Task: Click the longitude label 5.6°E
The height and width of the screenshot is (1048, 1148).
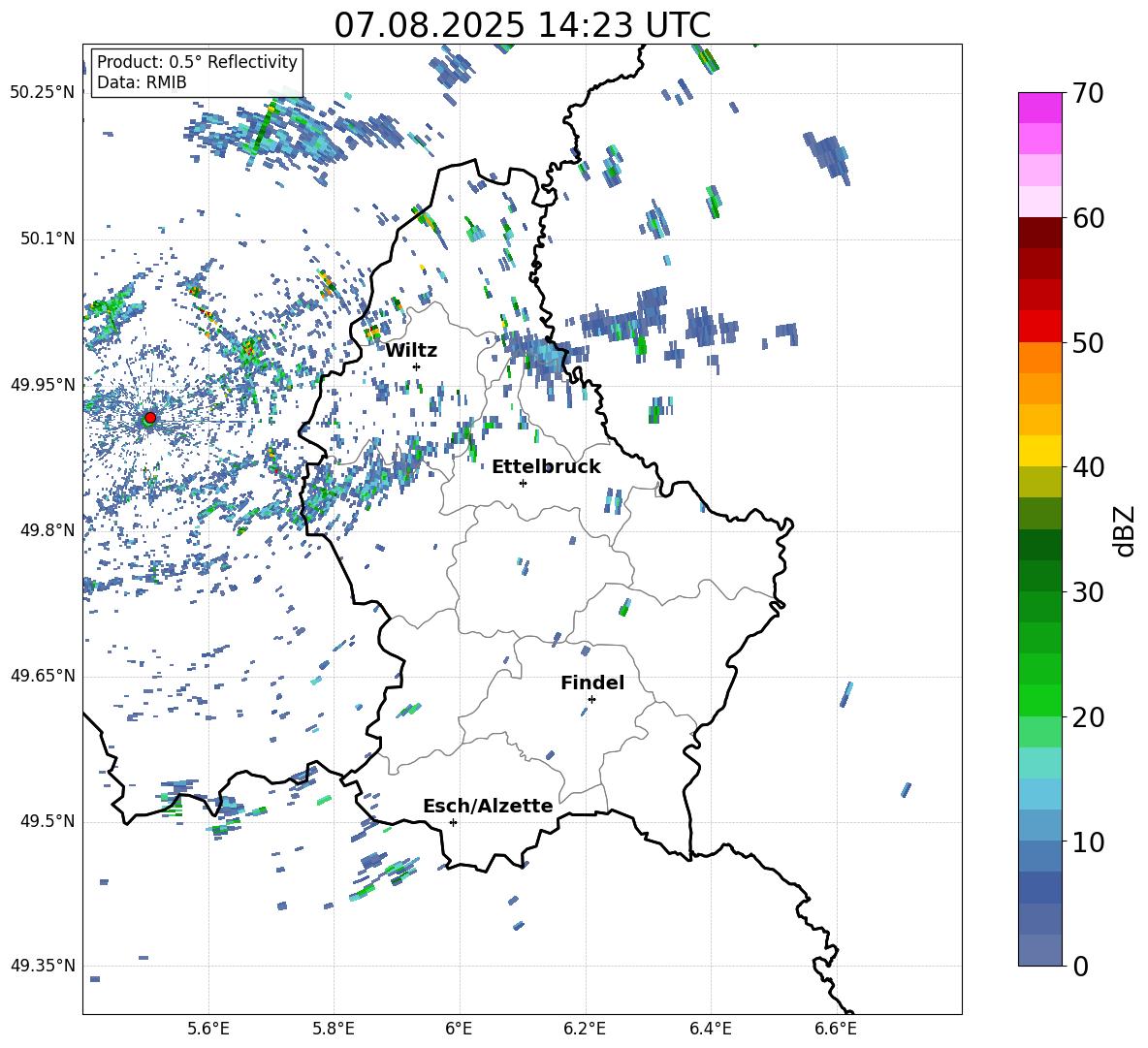Action: click(208, 1030)
